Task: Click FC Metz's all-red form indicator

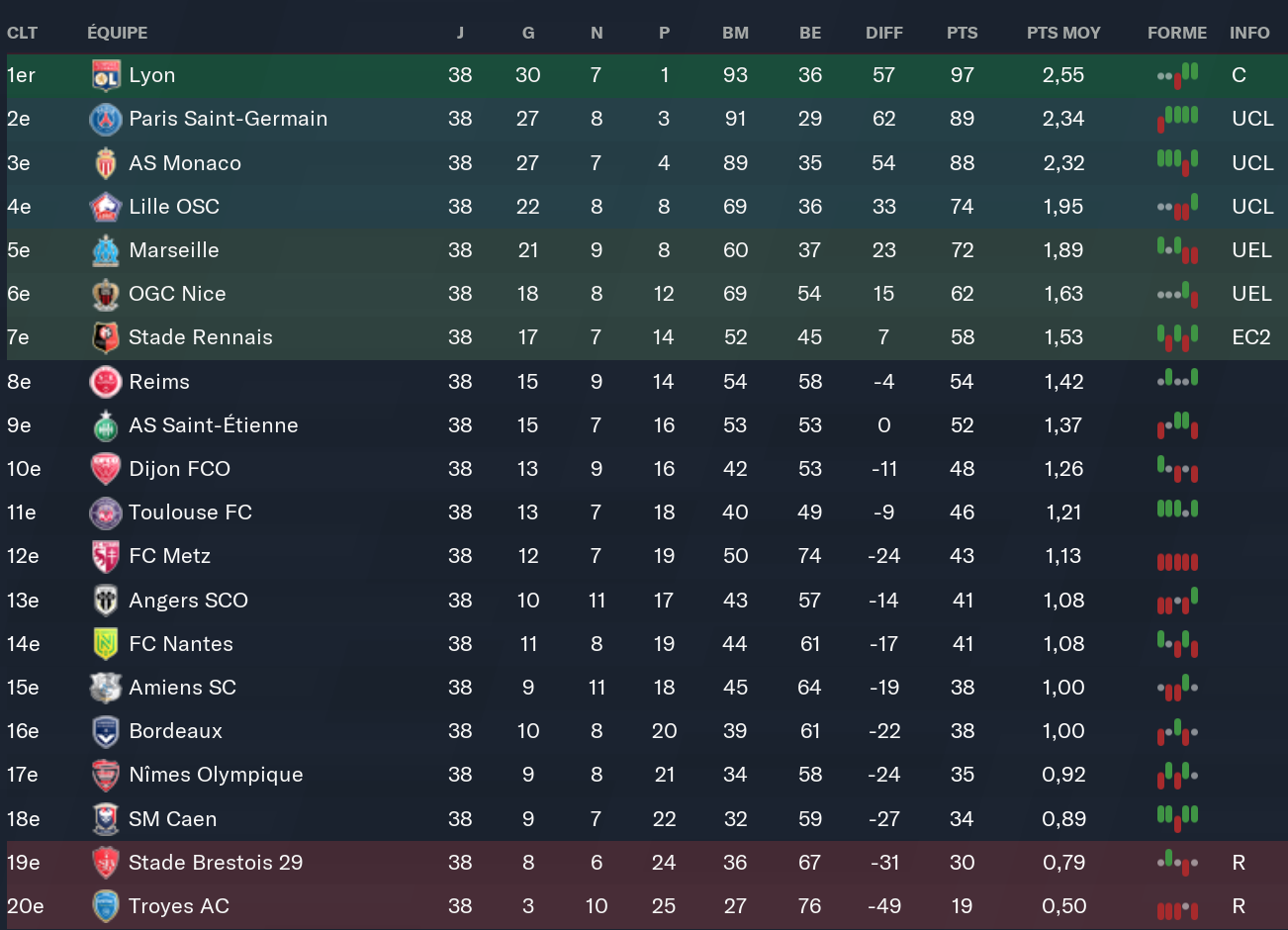Action: pyautogui.click(x=1177, y=561)
